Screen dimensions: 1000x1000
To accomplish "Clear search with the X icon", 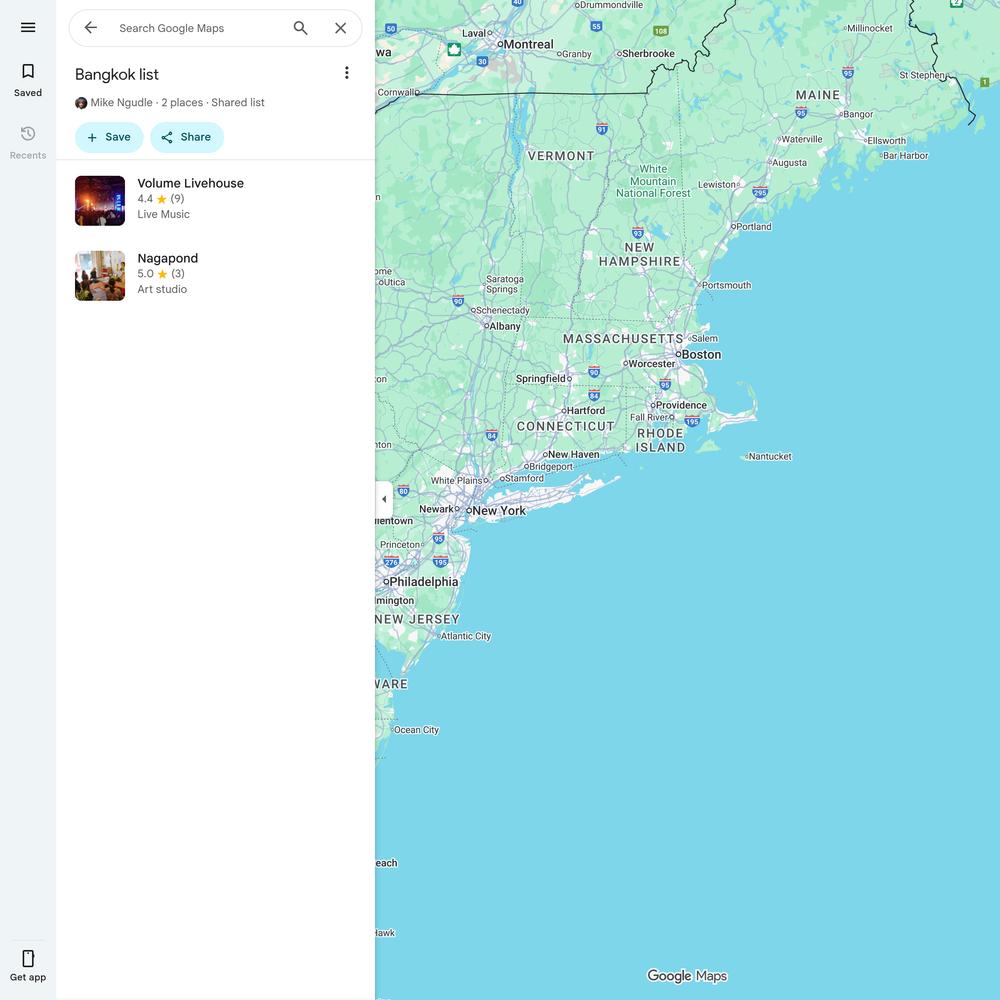I will pos(340,28).
